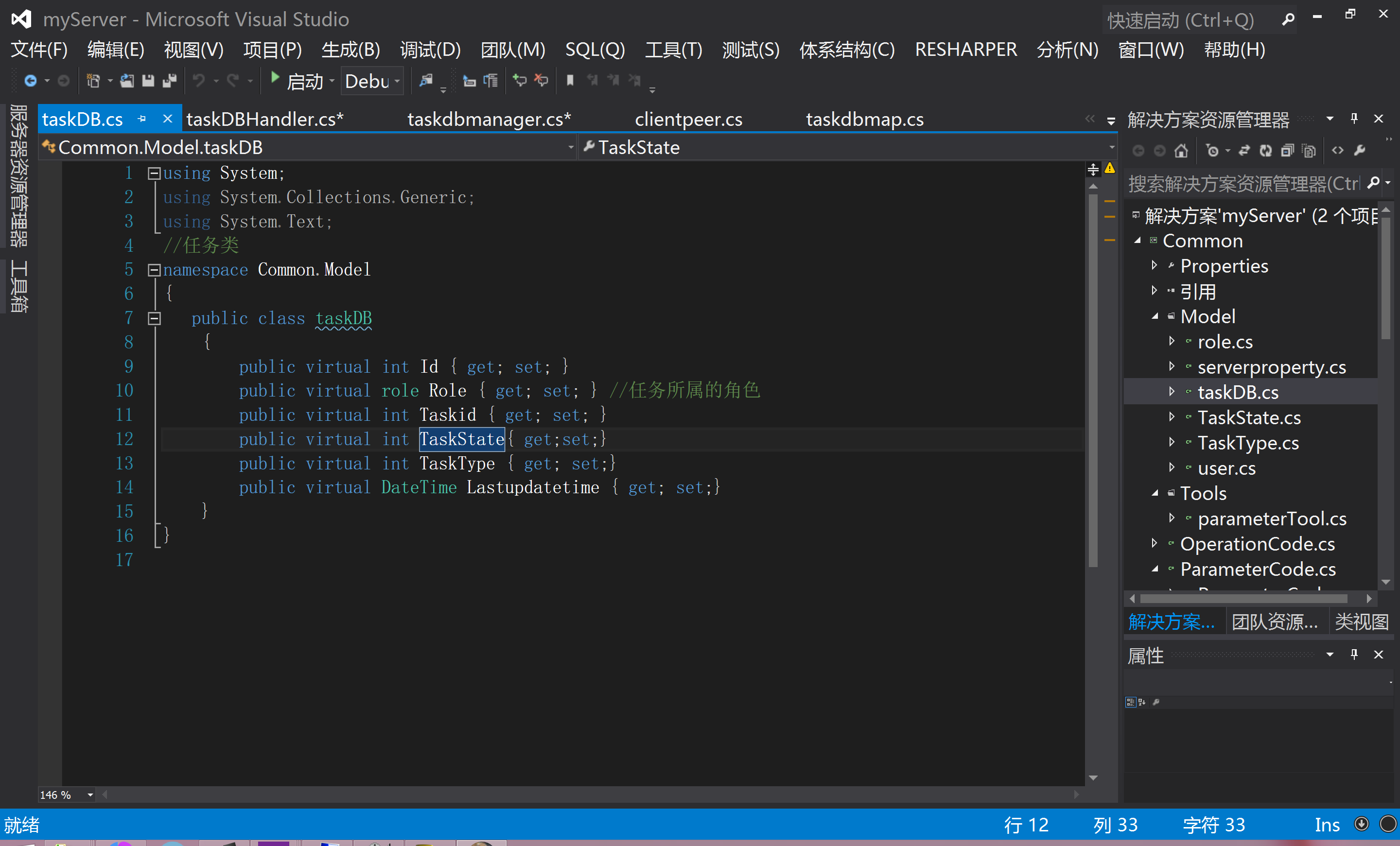Click the Solution Explorer search input field
The width and height of the screenshot is (1400, 846).
pyautogui.click(x=1244, y=183)
